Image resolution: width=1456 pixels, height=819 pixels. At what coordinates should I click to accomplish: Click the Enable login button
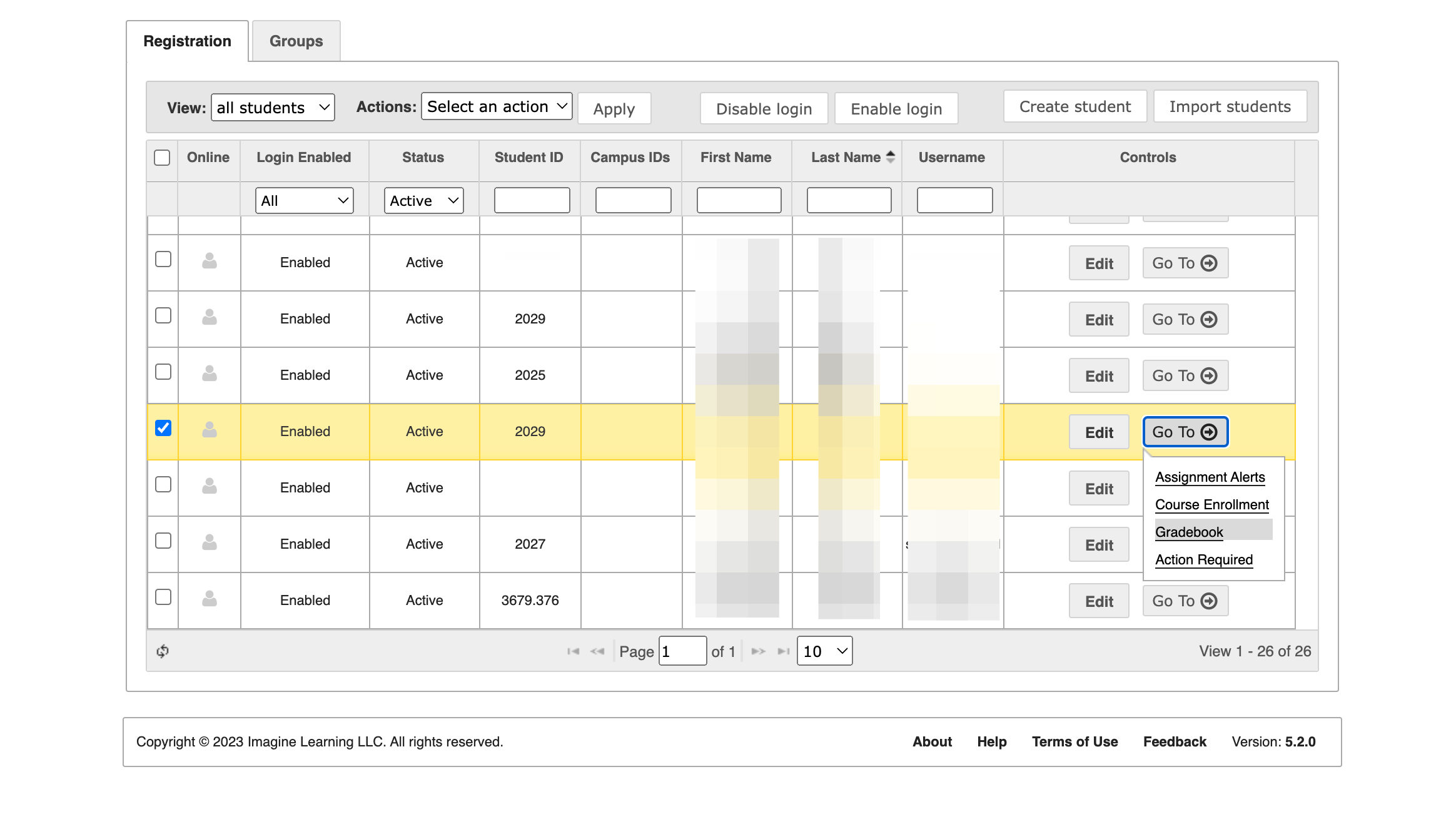896,108
